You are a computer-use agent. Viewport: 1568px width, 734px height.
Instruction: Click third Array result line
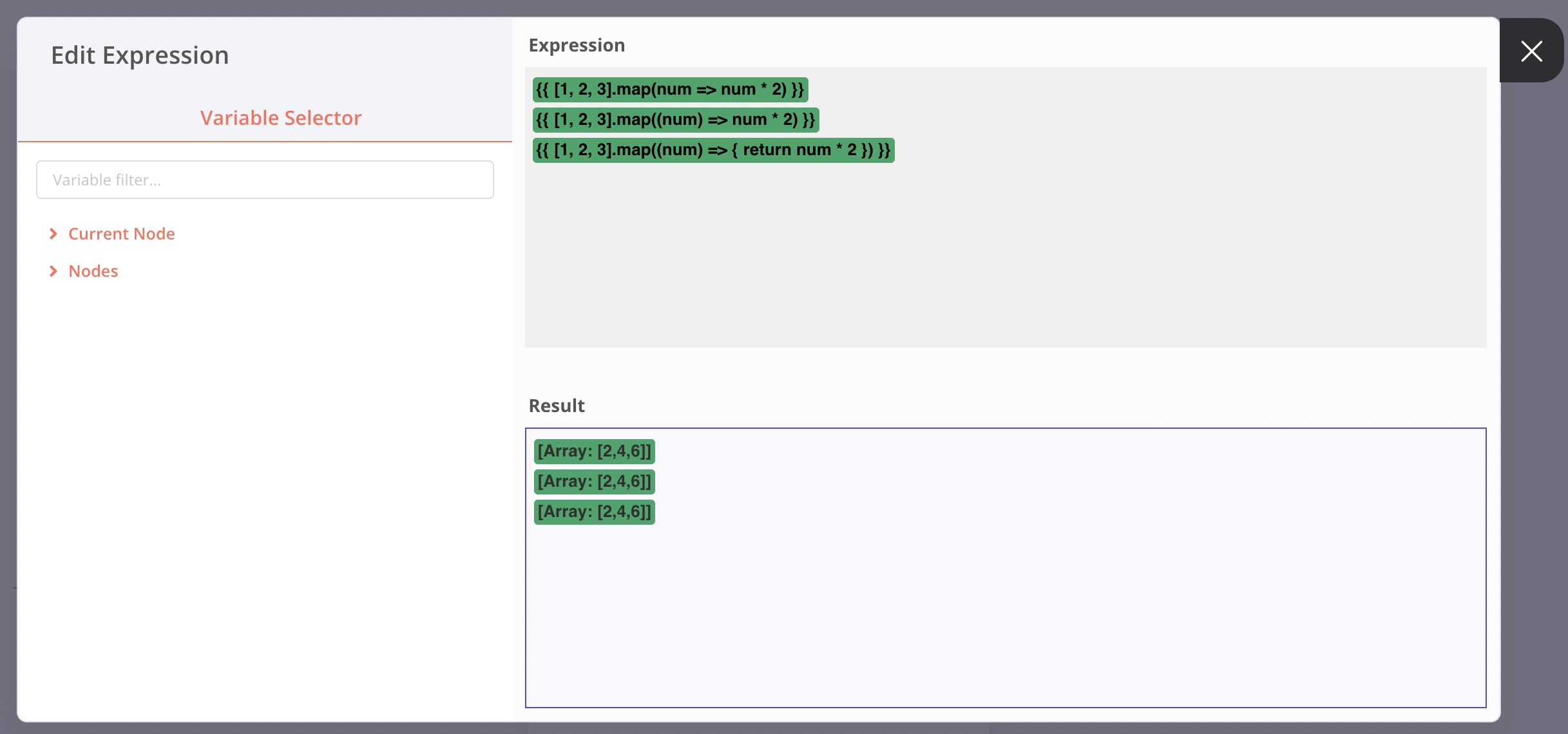pos(594,512)
